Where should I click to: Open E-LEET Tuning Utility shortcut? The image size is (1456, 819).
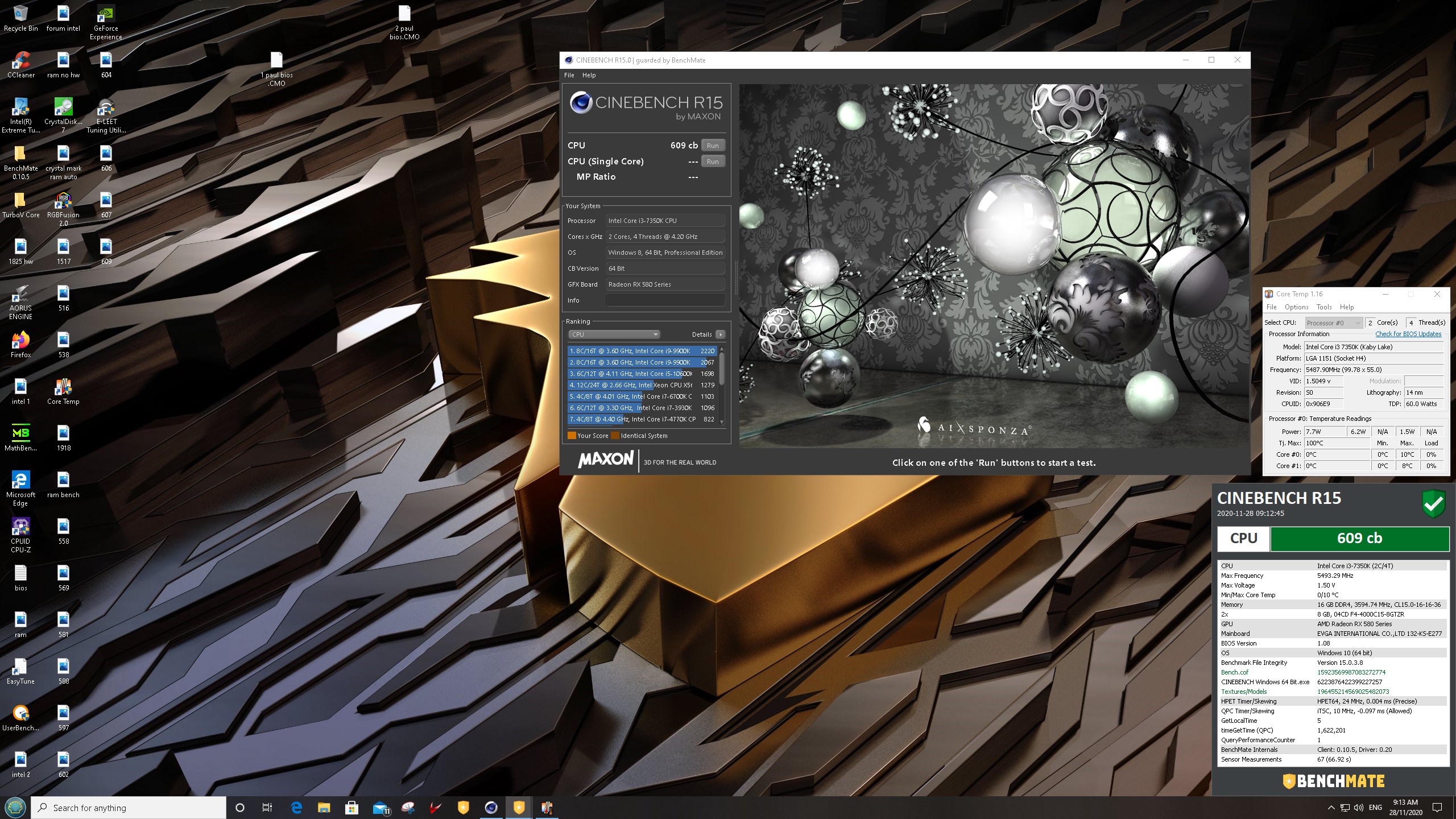coord(106,115)
